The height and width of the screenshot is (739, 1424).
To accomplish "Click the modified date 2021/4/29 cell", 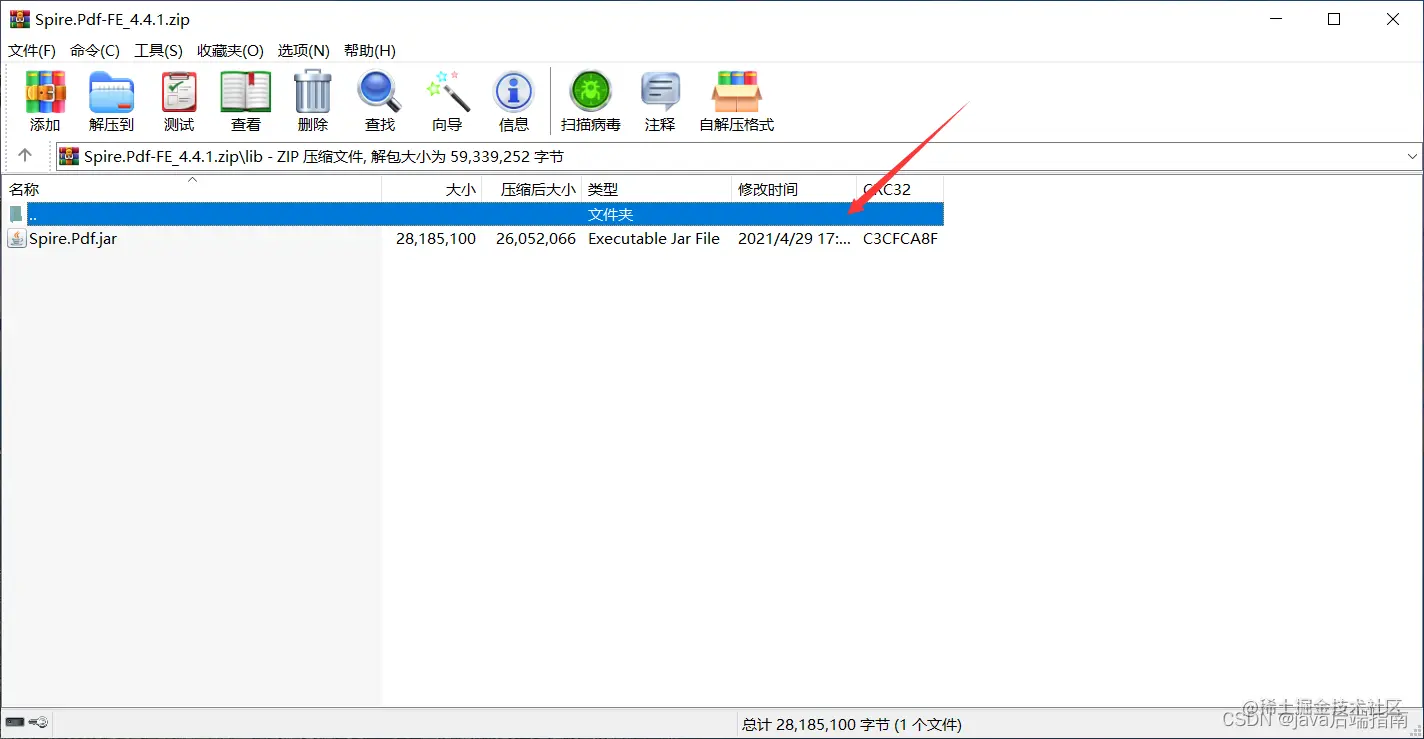I will point(794,239).
